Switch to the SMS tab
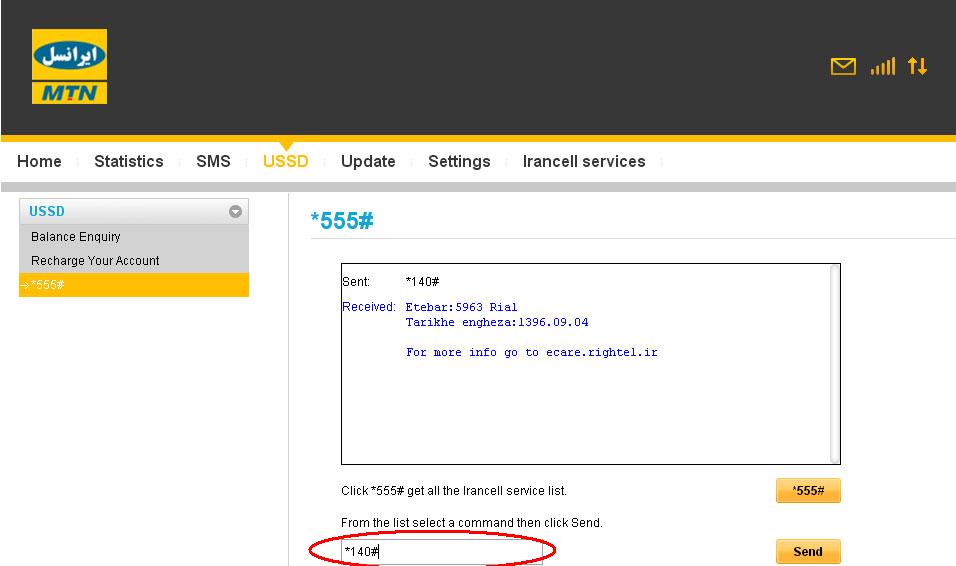956x566 pixels. click(213, 162)
